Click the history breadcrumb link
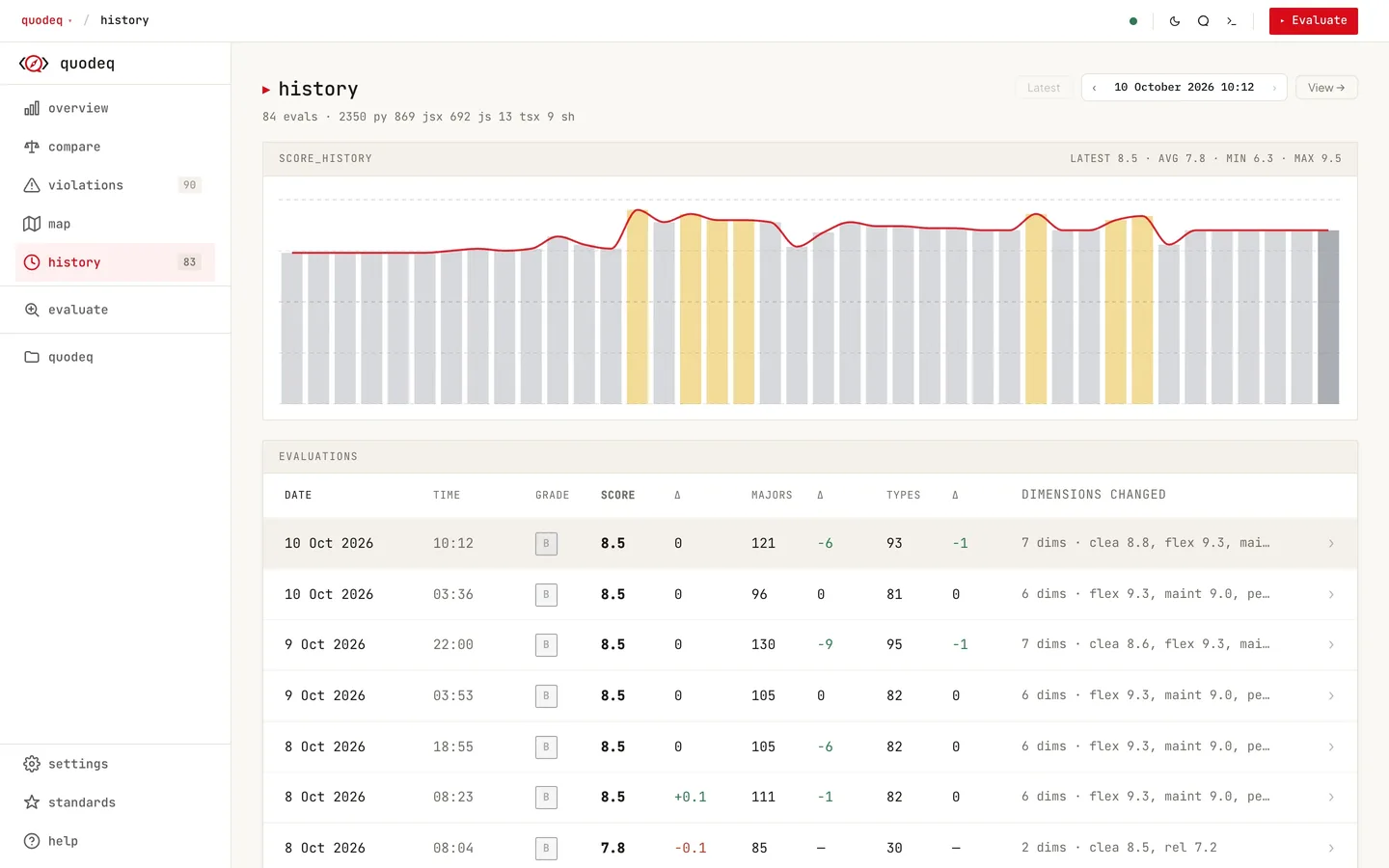The height and width of the screenshot is (868, 1389). [124, 20]
